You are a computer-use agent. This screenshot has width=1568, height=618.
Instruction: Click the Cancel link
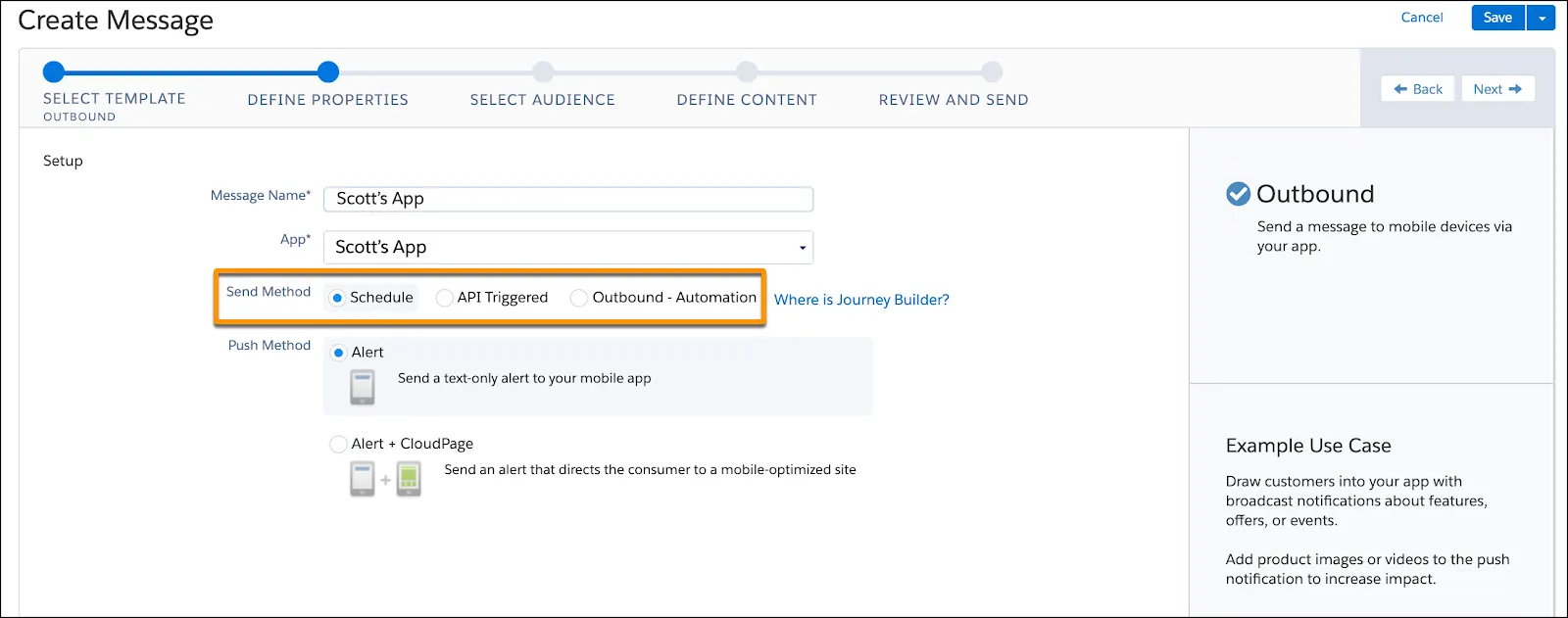pyautogui.click(x=1421, y=18)
